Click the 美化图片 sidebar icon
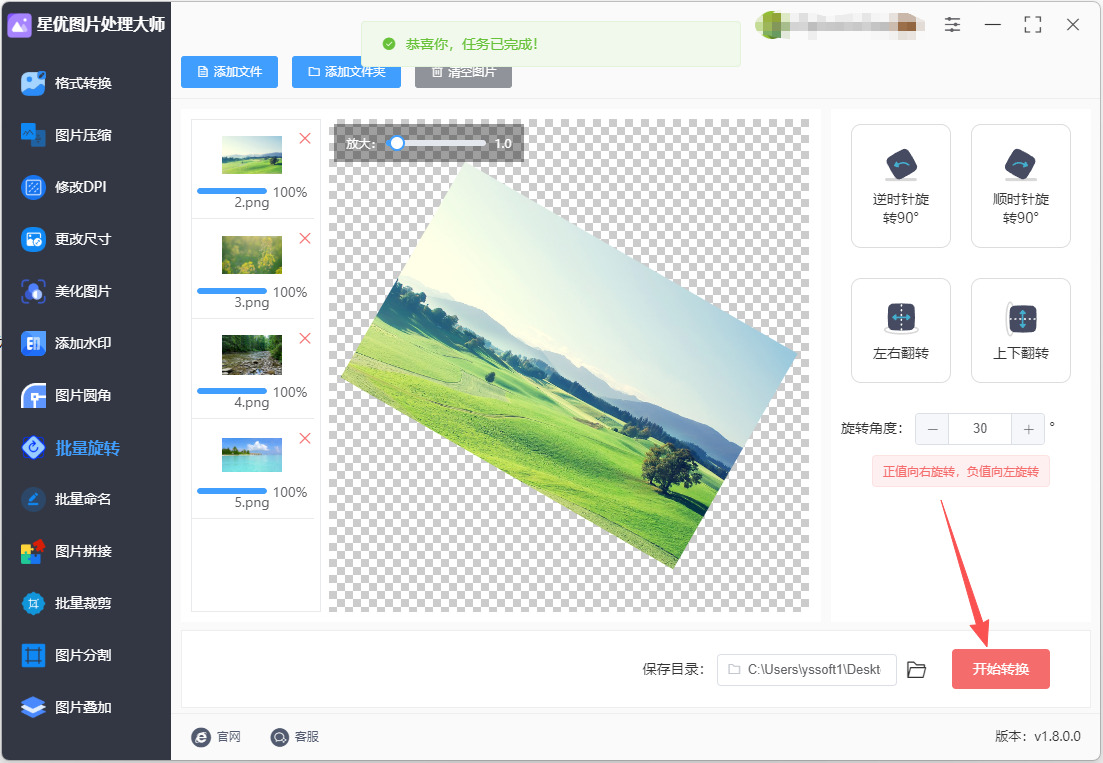This screenshot has width=1103, height=763. point(33,291)
